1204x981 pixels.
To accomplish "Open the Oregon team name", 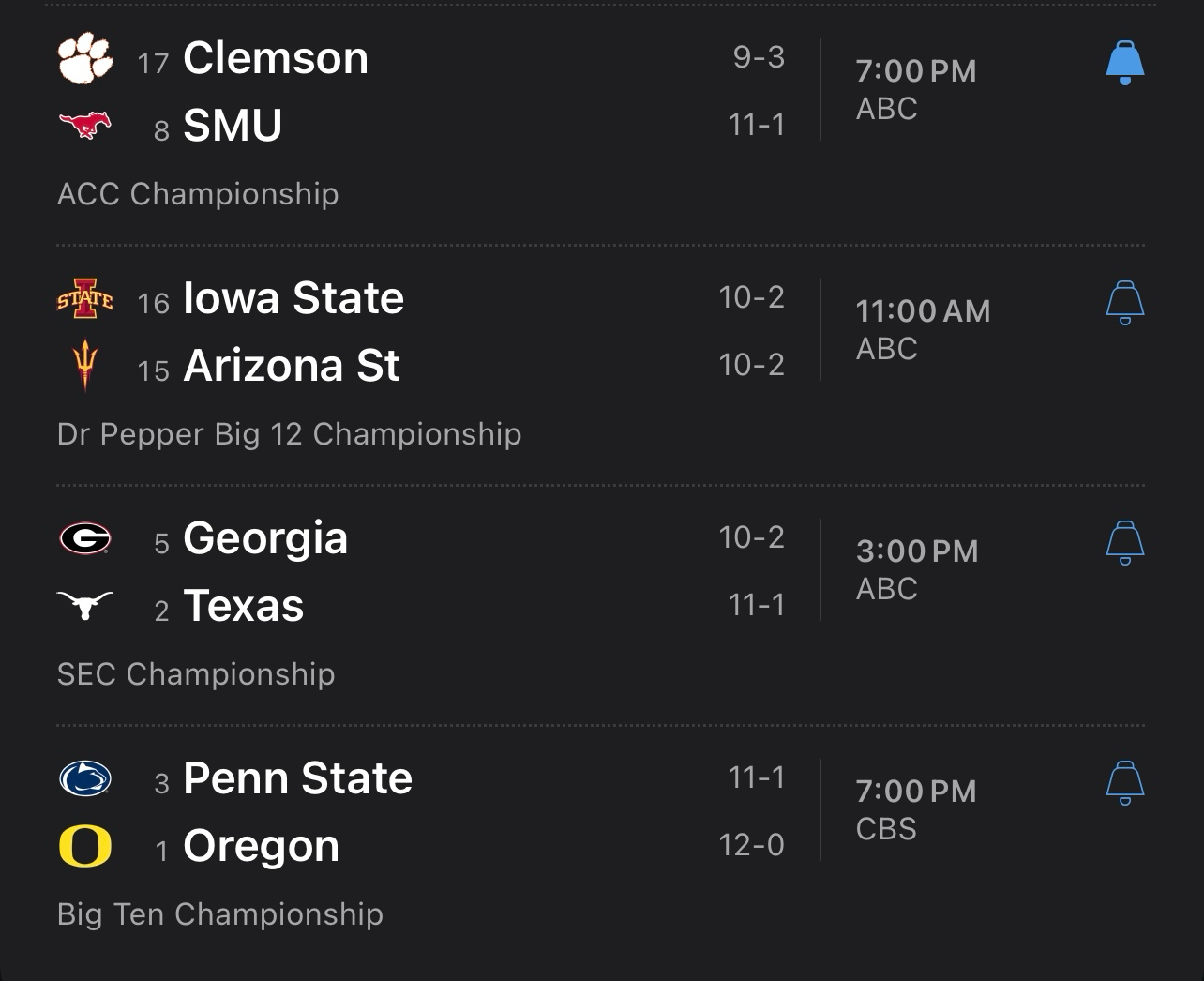I will coord(261,846).
